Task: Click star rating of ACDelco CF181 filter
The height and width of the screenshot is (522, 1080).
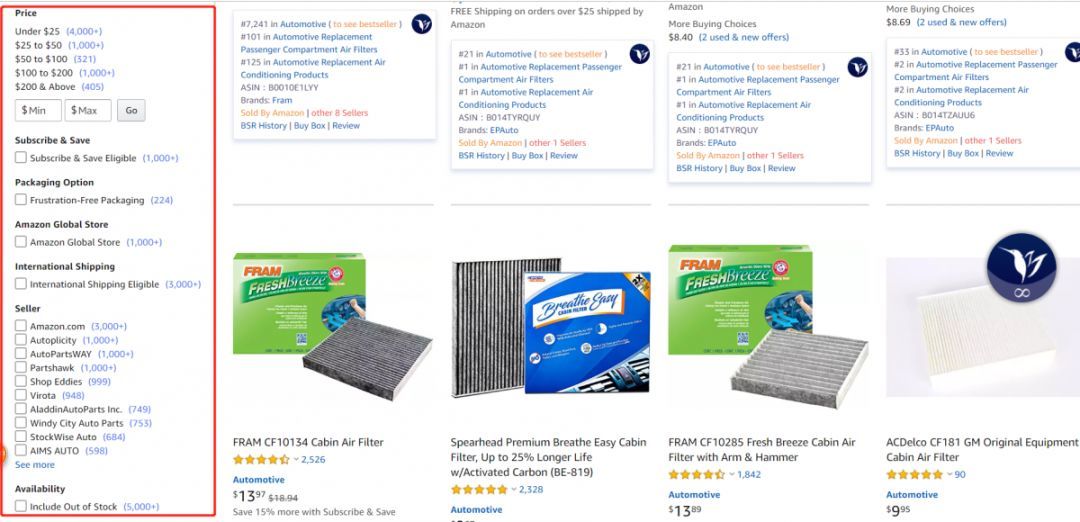Action: click(915, 474)
